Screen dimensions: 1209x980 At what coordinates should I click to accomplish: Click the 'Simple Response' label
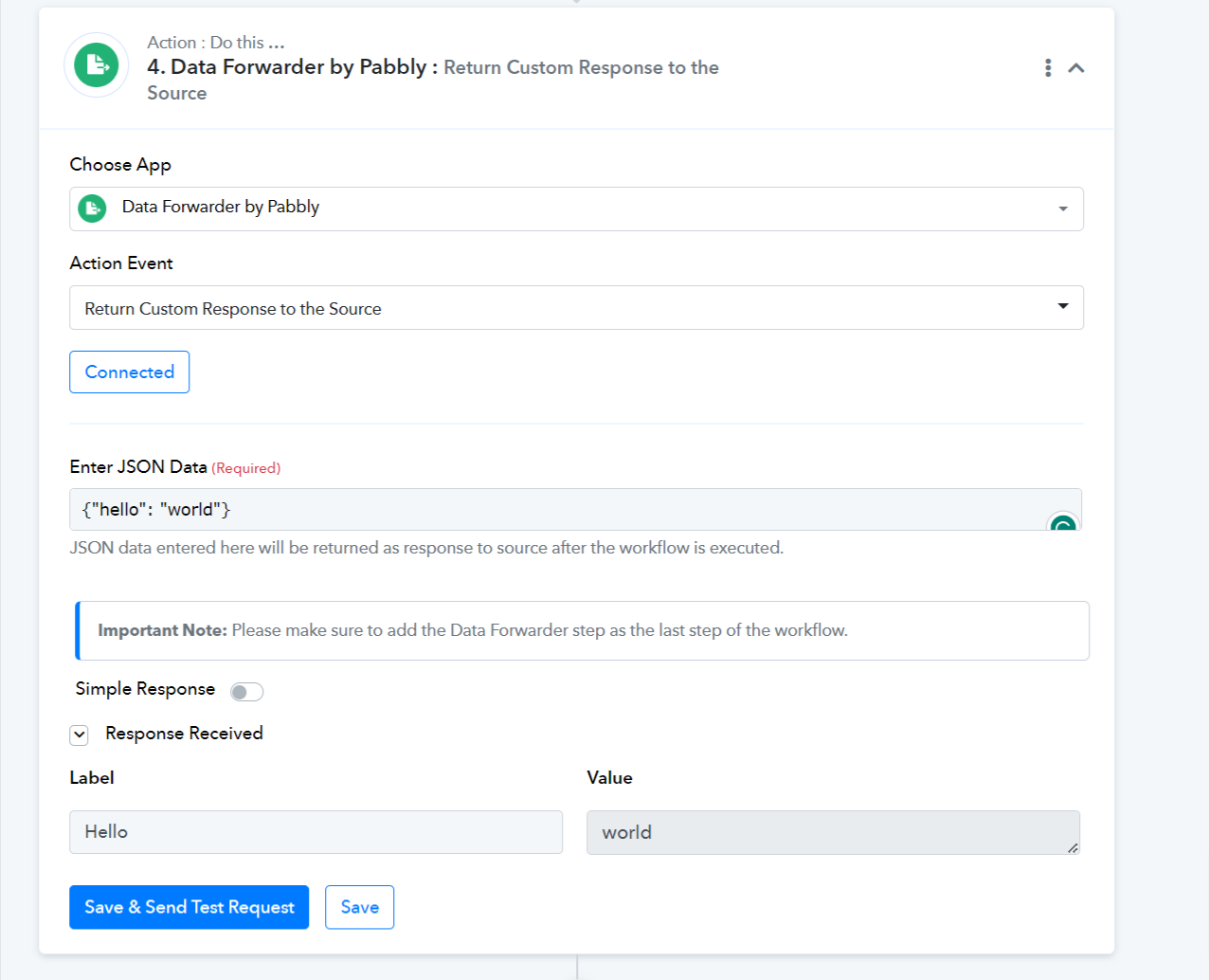tap(145, 689)
